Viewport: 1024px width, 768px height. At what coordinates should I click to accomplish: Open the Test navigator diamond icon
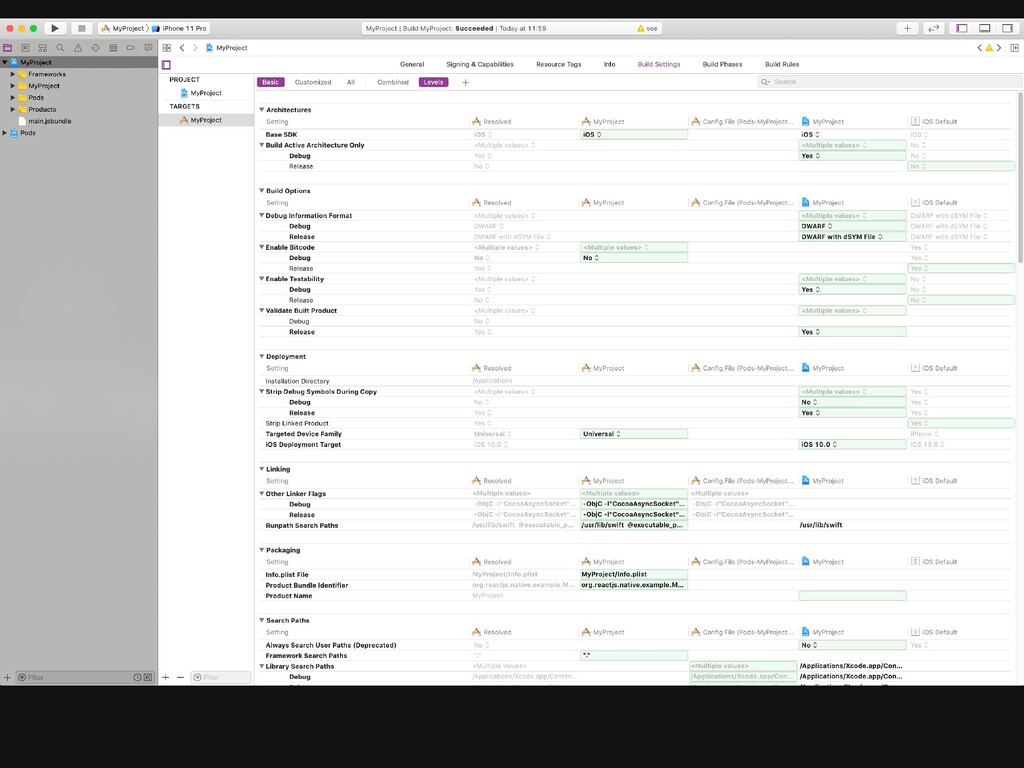click(x=95, y=48)
